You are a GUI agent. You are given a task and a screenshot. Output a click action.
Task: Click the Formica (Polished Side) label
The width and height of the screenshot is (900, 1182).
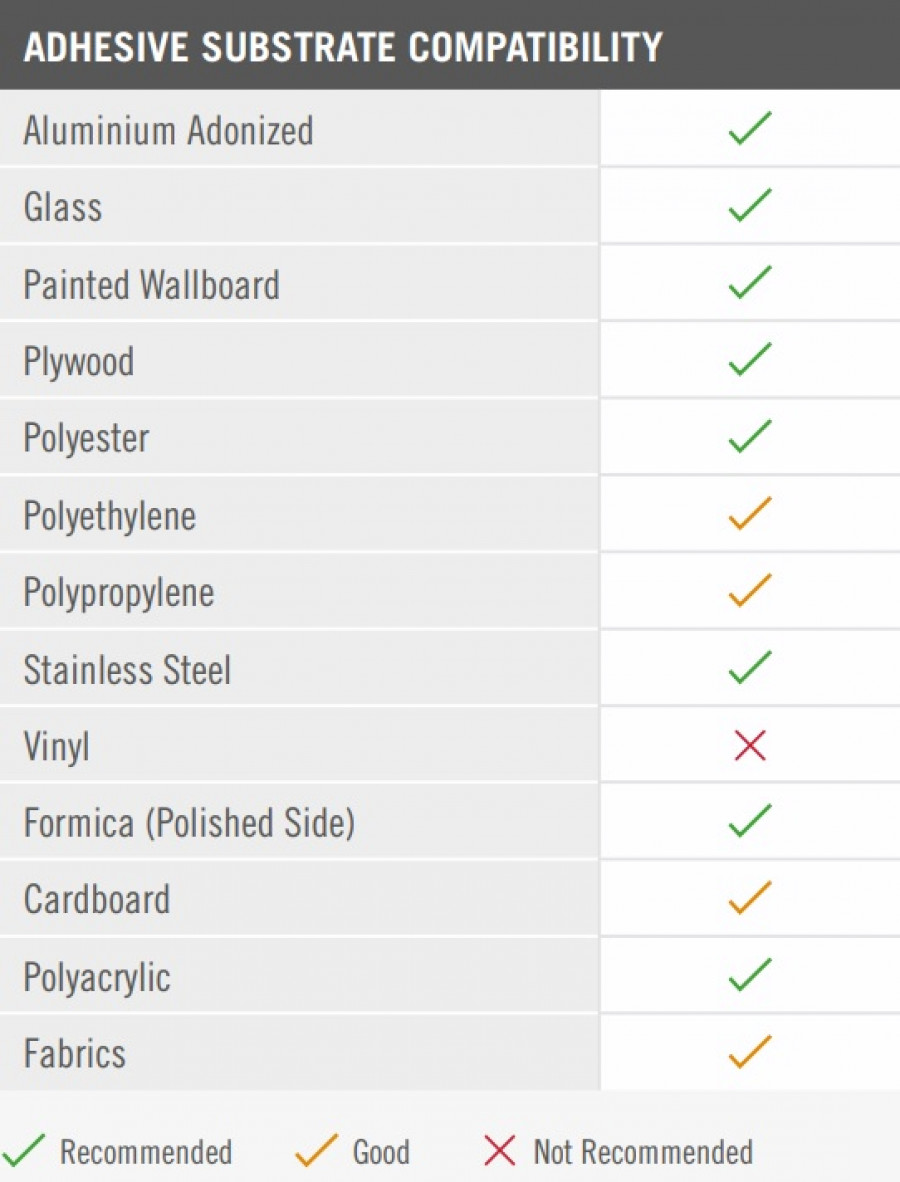[x=189, y=822]
